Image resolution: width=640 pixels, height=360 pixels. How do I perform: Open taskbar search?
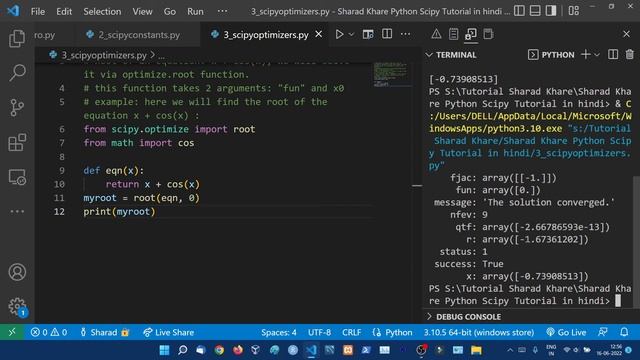182,350
